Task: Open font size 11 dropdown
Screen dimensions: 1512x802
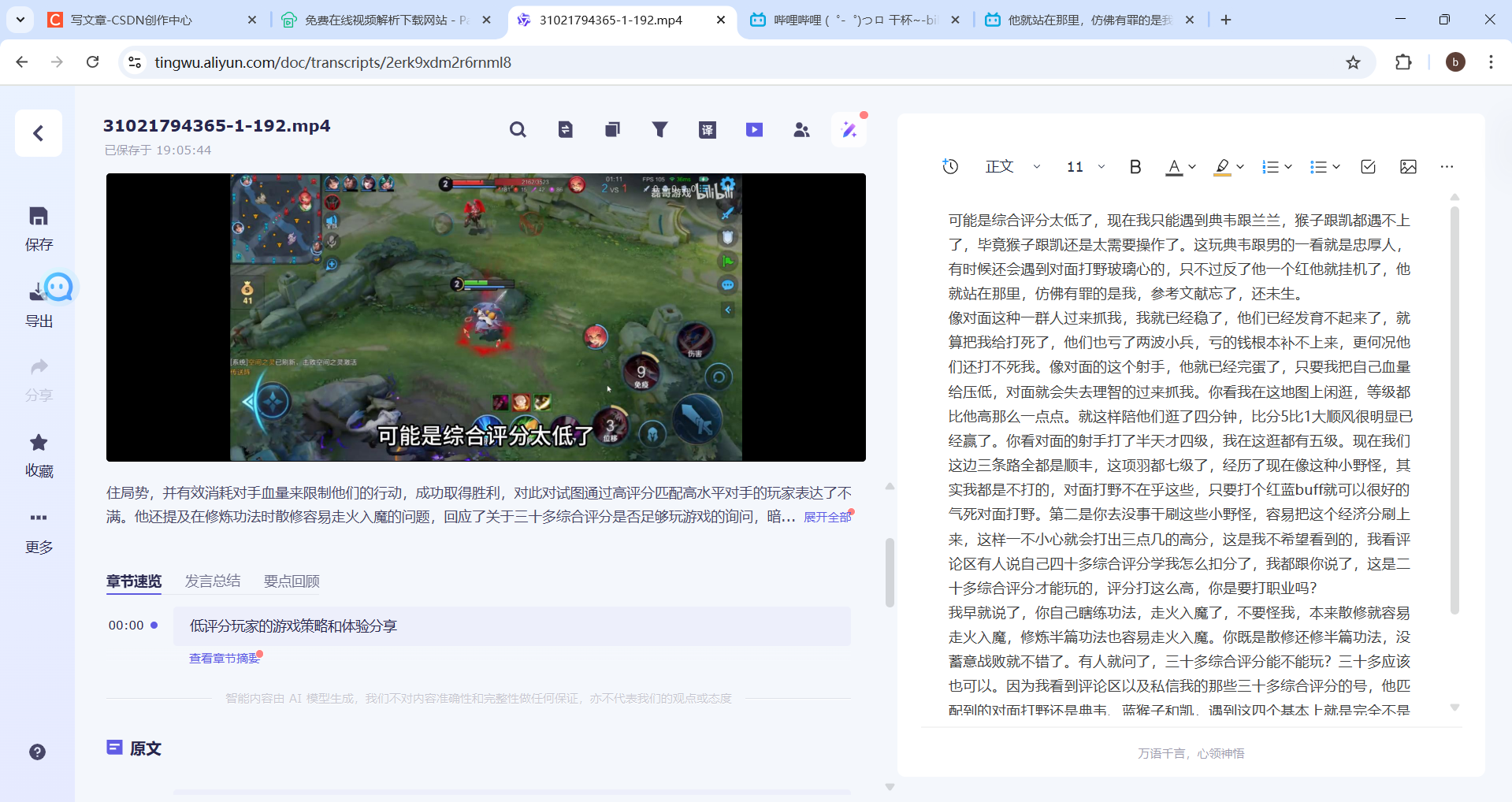Action: [1086, 166]
